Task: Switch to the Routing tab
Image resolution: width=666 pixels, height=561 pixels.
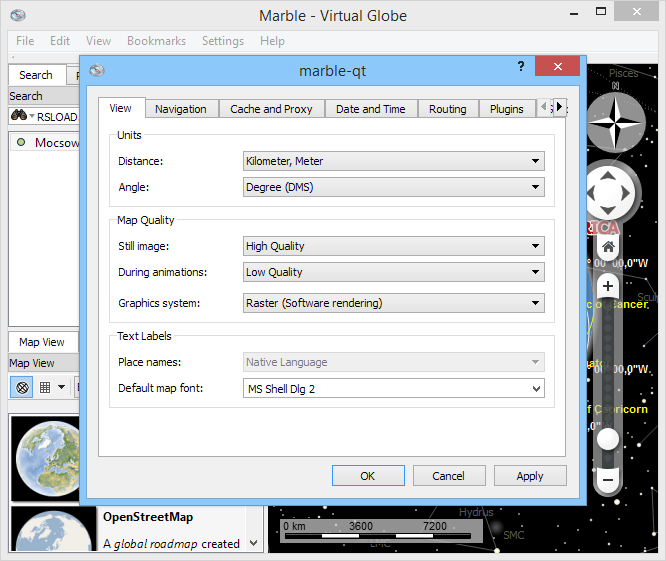Action: tap(447, 109)
